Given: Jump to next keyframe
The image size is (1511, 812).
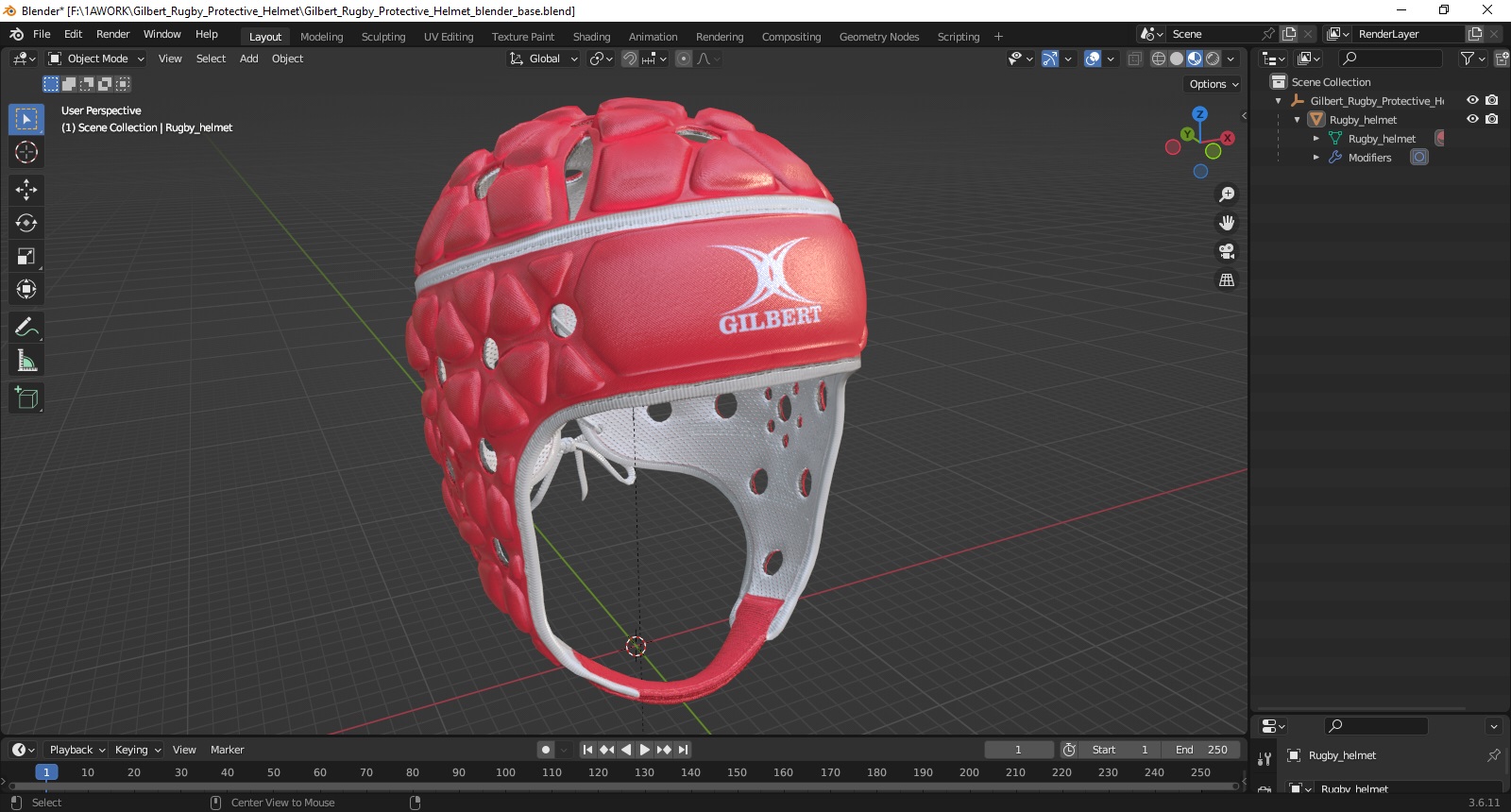Looking at the screenshot, I should tap(664, 750).
